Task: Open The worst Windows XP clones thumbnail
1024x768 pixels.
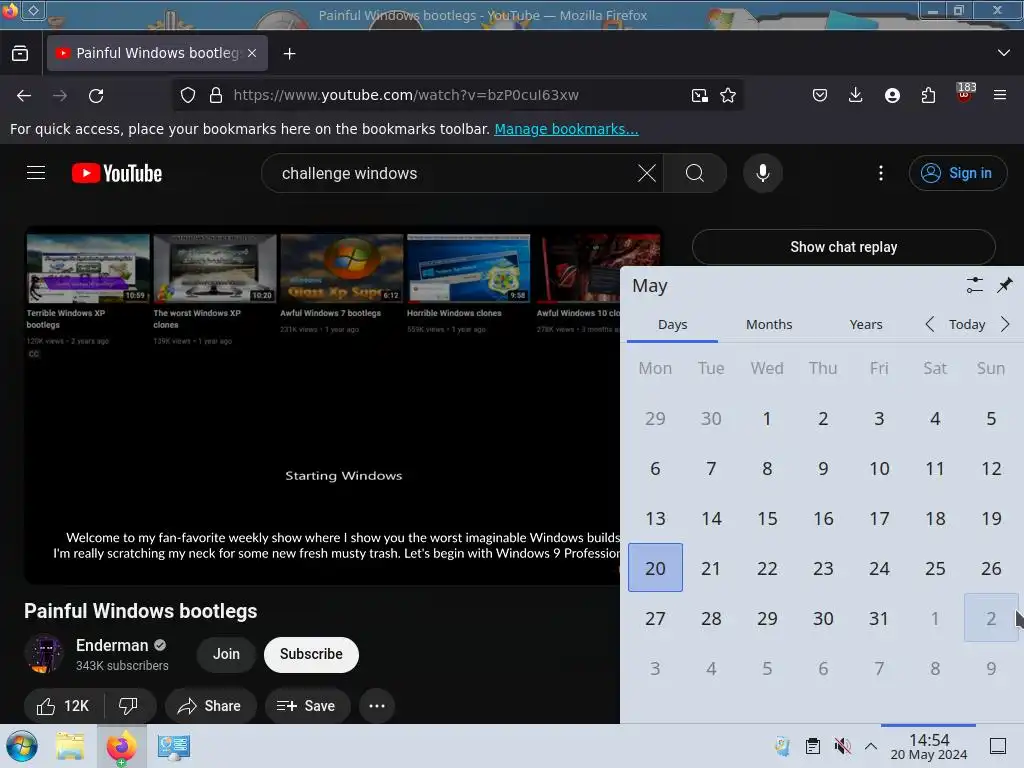Action: click(215, 268)
